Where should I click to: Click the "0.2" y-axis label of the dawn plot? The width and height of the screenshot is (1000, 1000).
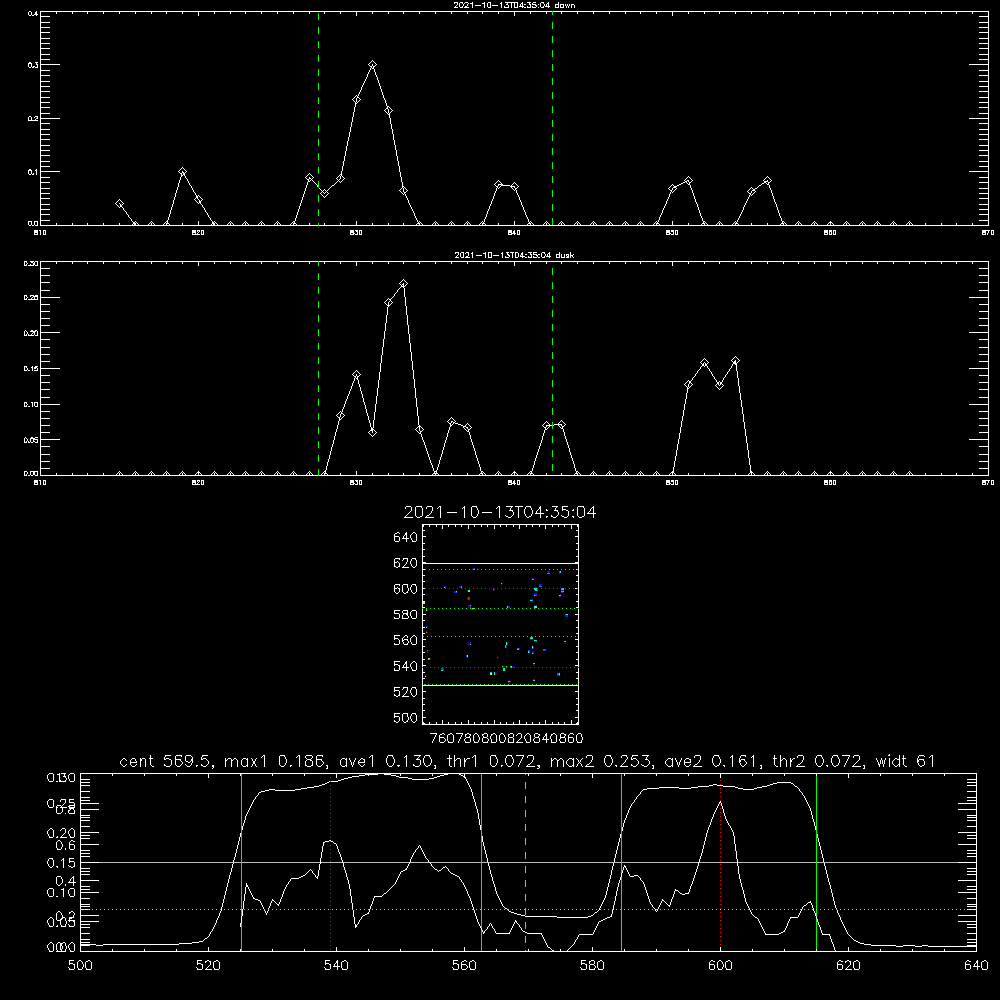pyautogui.click(x=32, y=119)
